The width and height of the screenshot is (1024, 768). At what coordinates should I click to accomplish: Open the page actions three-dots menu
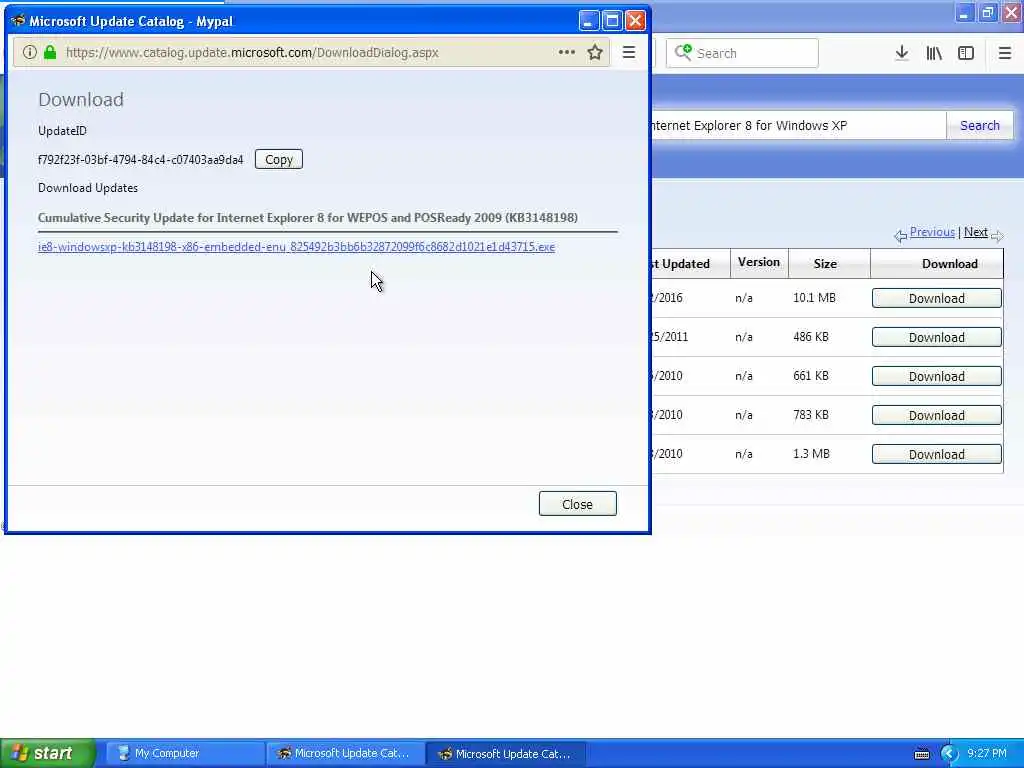pos(567,52)
